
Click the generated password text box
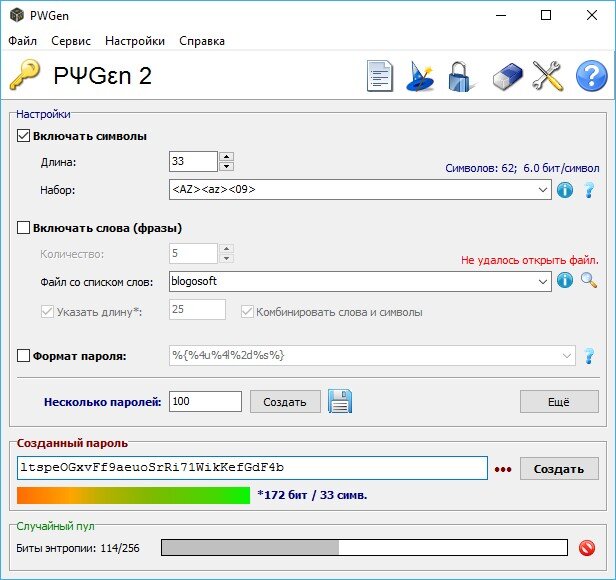[x=252, y=468]
